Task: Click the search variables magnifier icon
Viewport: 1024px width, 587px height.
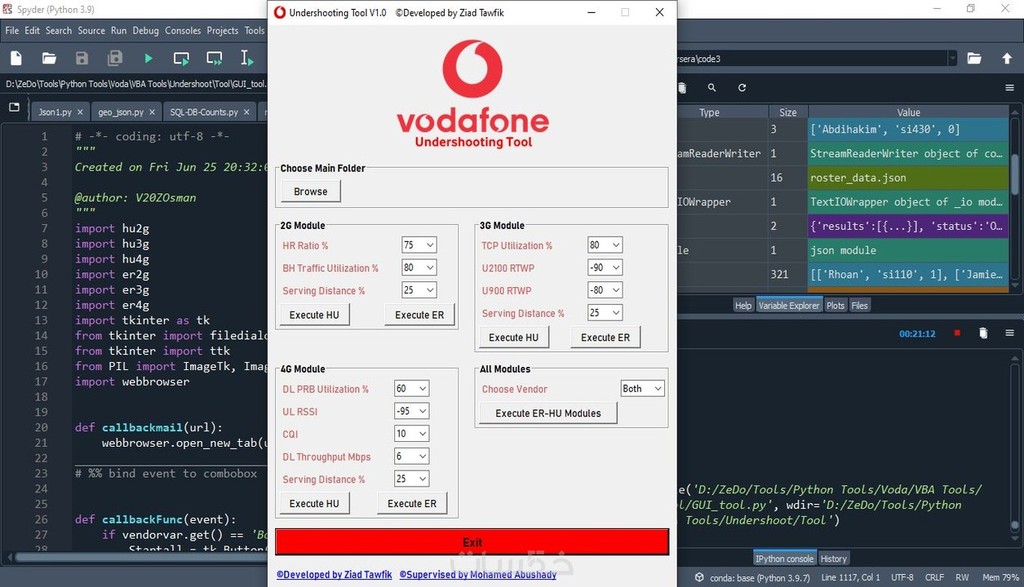Action: click(712, 87)
